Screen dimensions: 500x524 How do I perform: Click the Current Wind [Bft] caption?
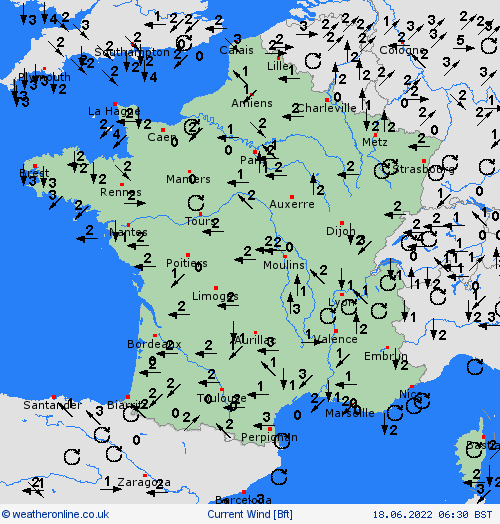[x=250, y=514]
